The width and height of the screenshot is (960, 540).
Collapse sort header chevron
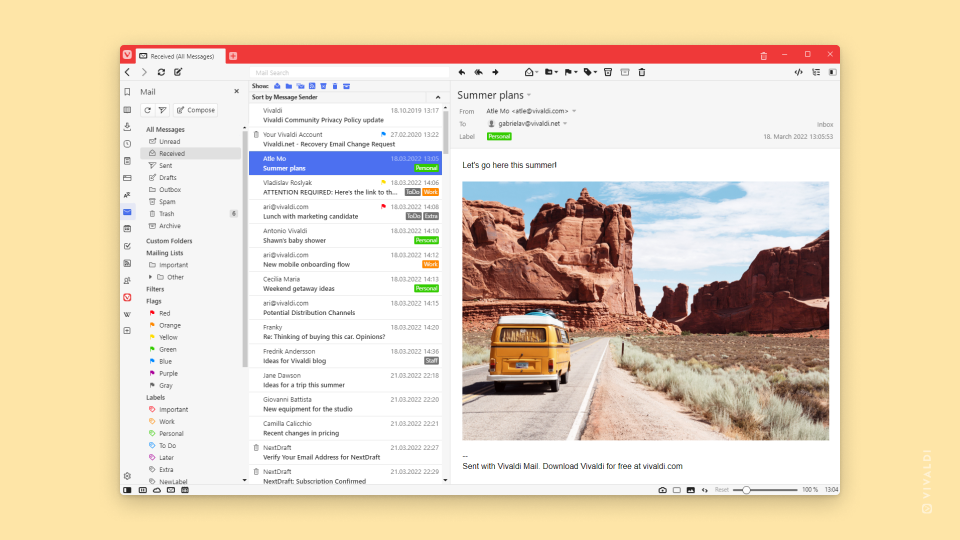click(438, 97)
